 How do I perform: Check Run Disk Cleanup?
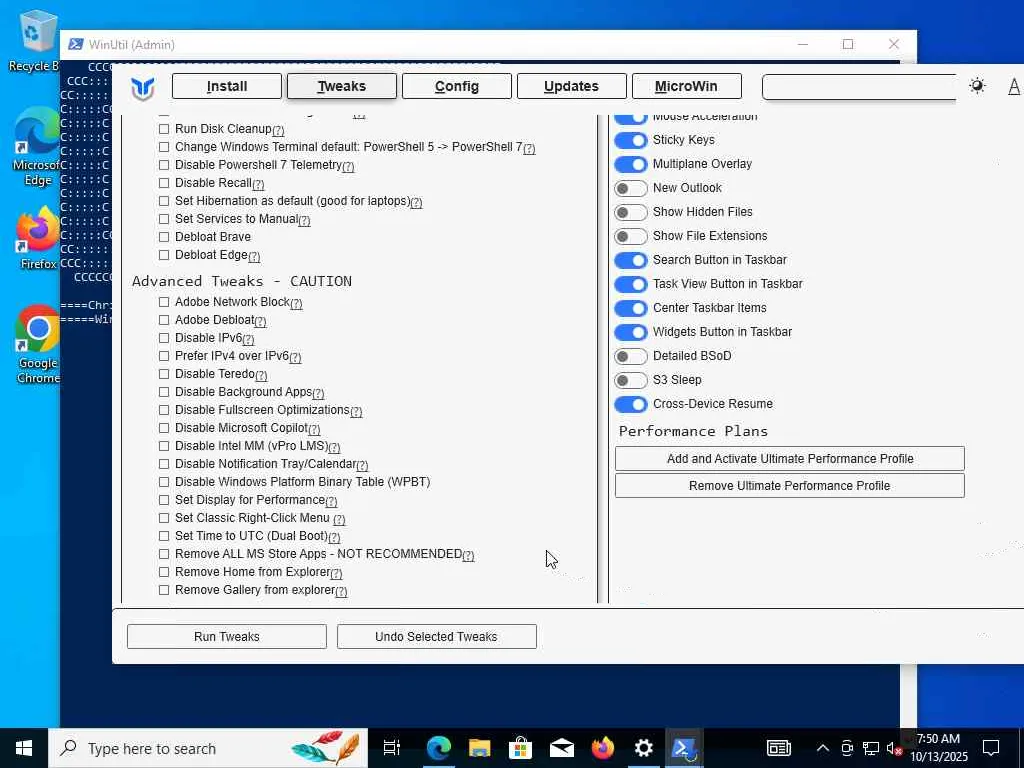pos(164,129)
